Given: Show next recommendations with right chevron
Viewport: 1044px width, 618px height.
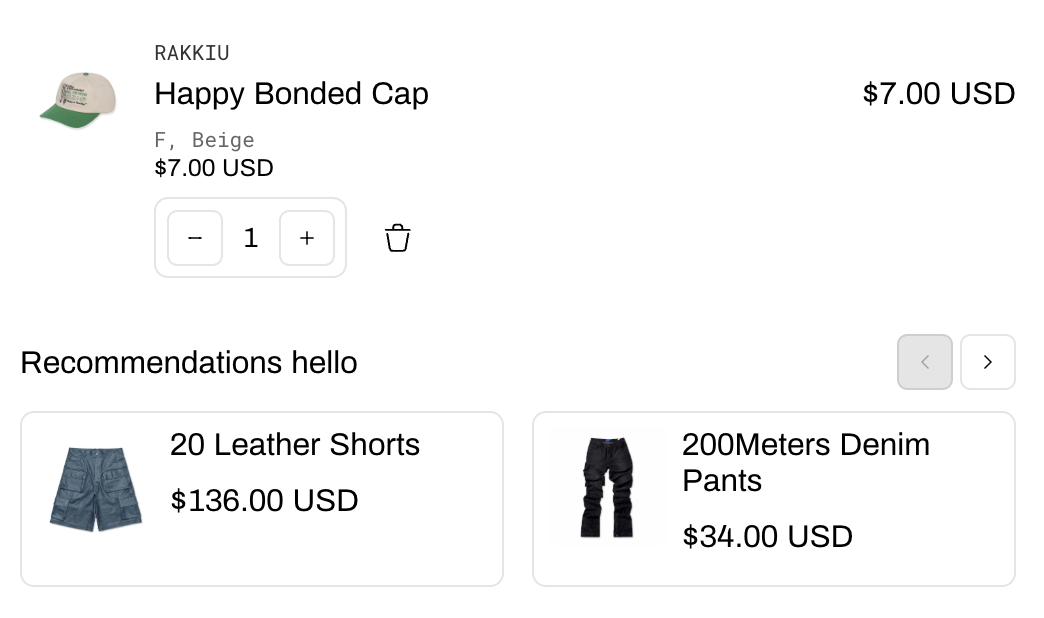Looking at the screenshot, I should coord(988,362).
